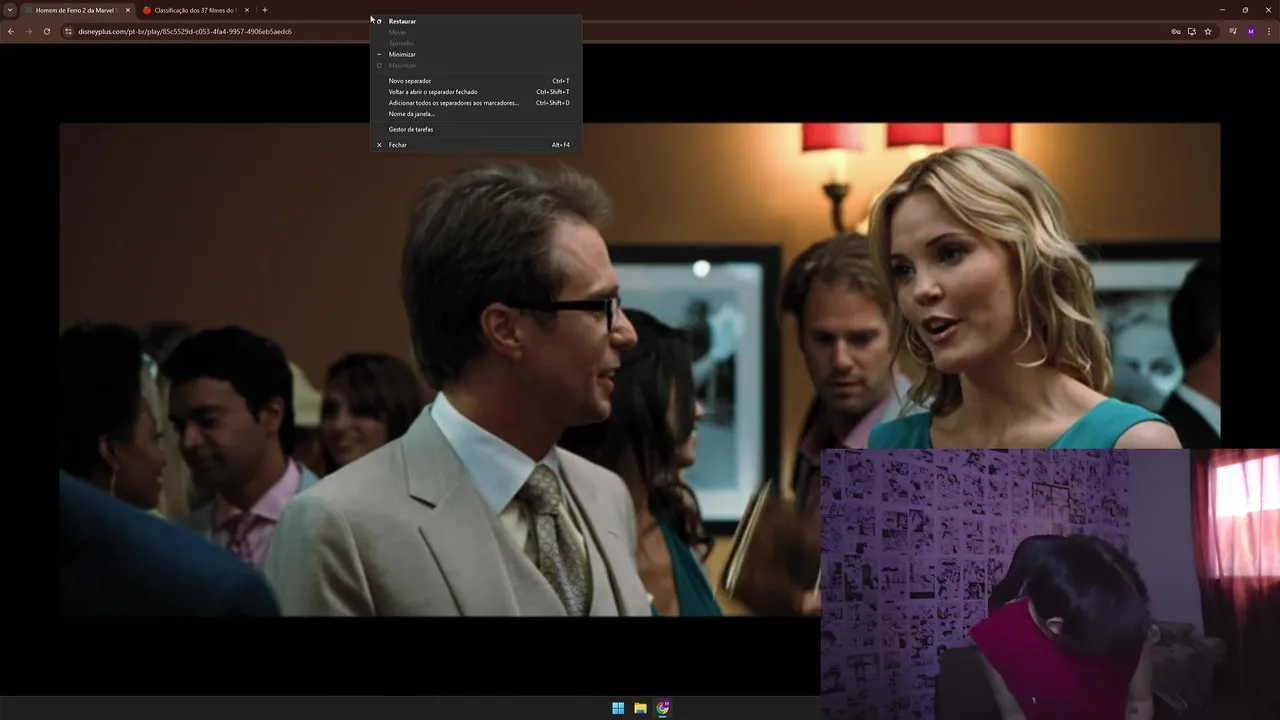Open the tab search dropdown arrow
This screenshot has height=720, width=1280.
[10, 10]
